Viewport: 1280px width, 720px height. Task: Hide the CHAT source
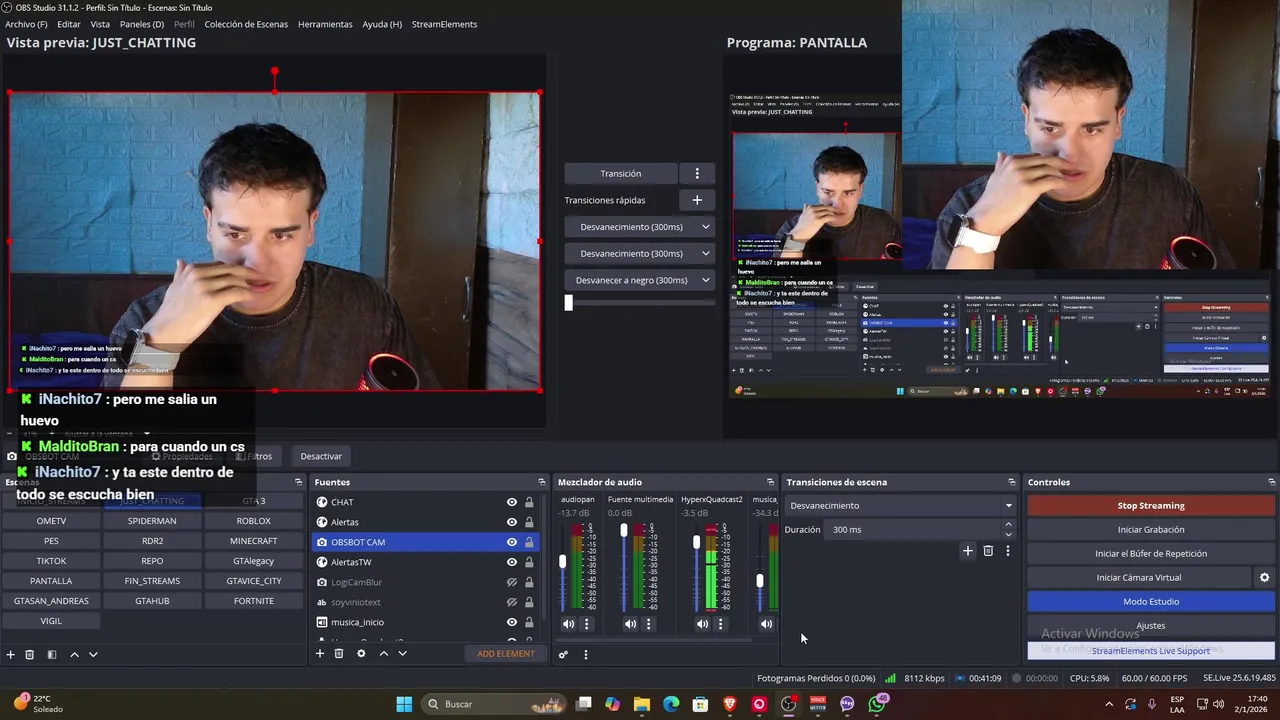[512, 502]
